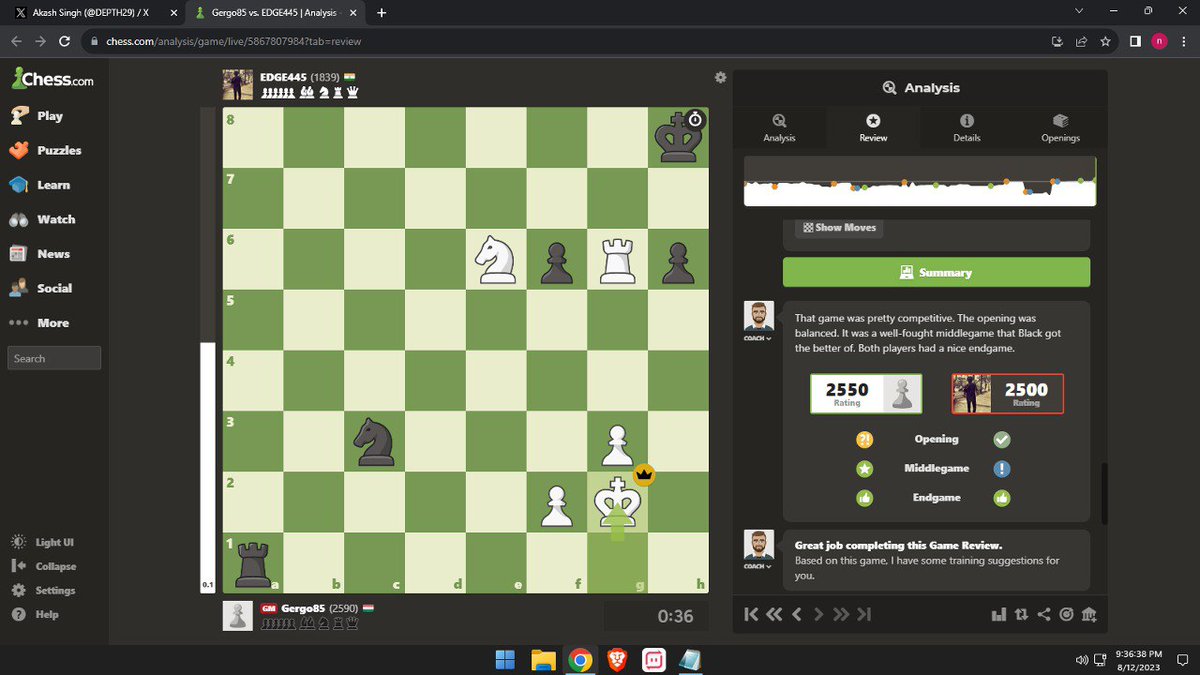The width and height of the screenshot is (1200, 675).
Task: Click the target practice icon
Action: tap(1066, 614)
